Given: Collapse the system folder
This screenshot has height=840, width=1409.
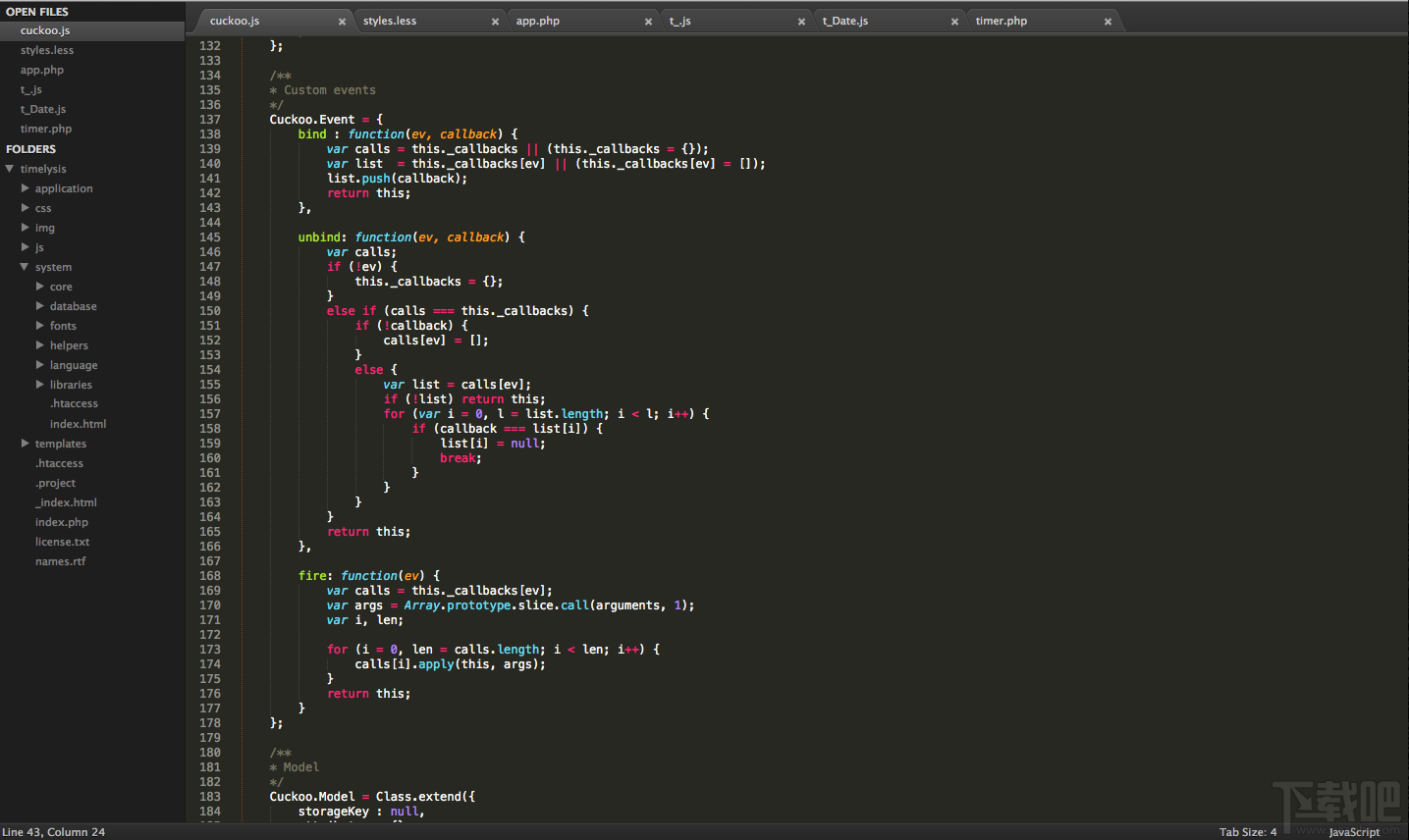Looking at the screenshot, I should pyautogui.click(x=27, y=266).
